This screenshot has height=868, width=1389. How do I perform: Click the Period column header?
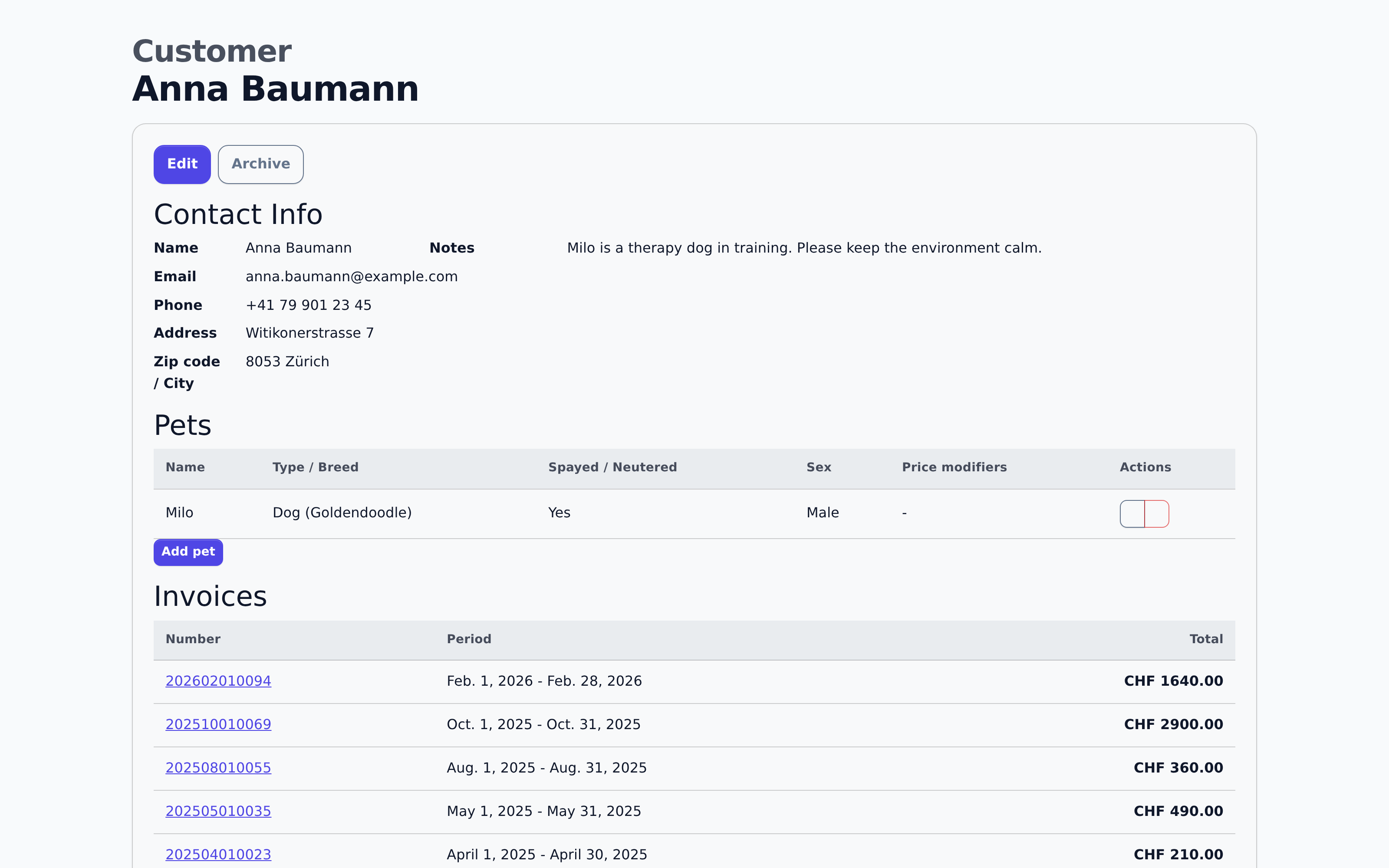click(x=468, y=639)
